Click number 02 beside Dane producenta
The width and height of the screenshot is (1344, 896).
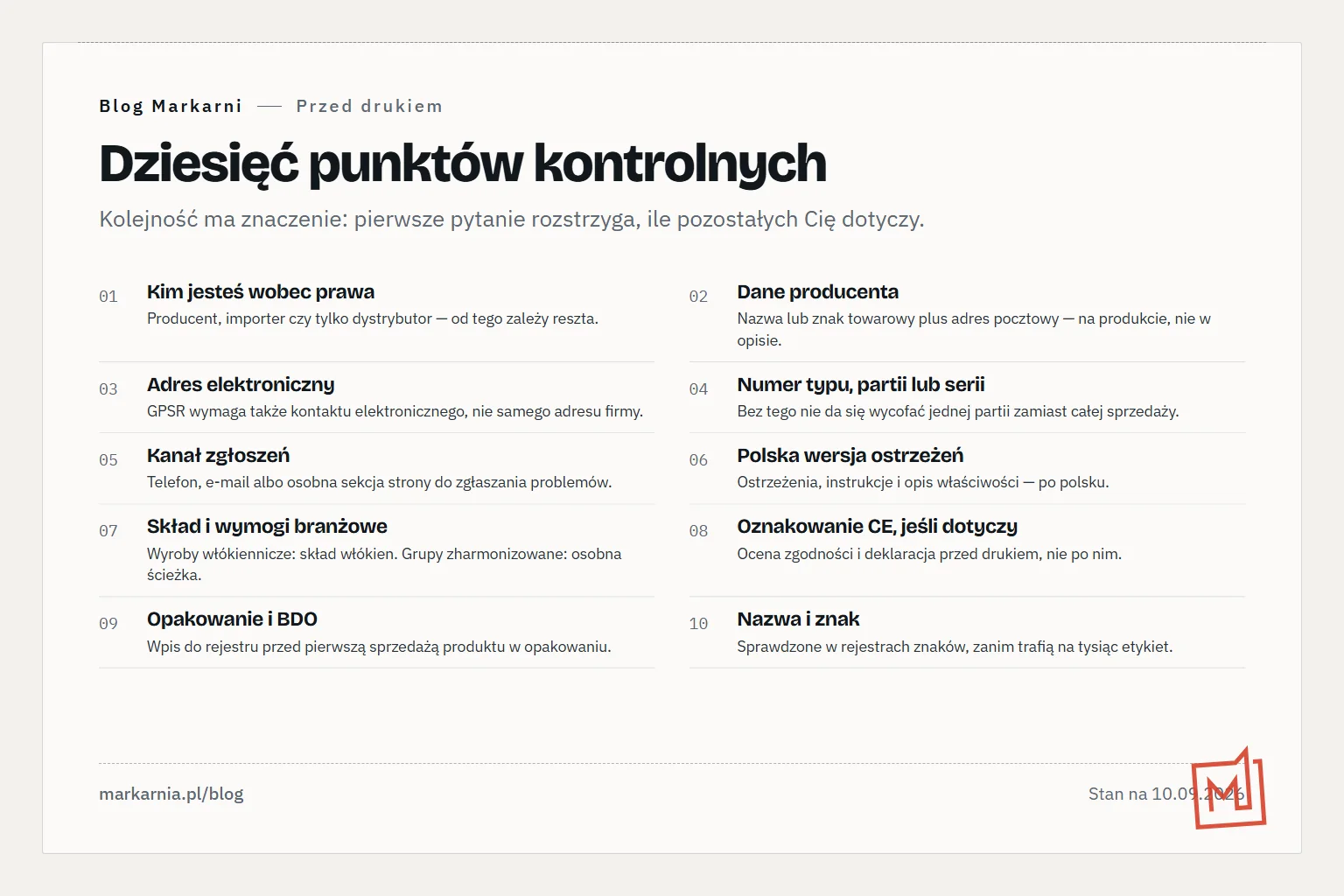pos(698,297)
